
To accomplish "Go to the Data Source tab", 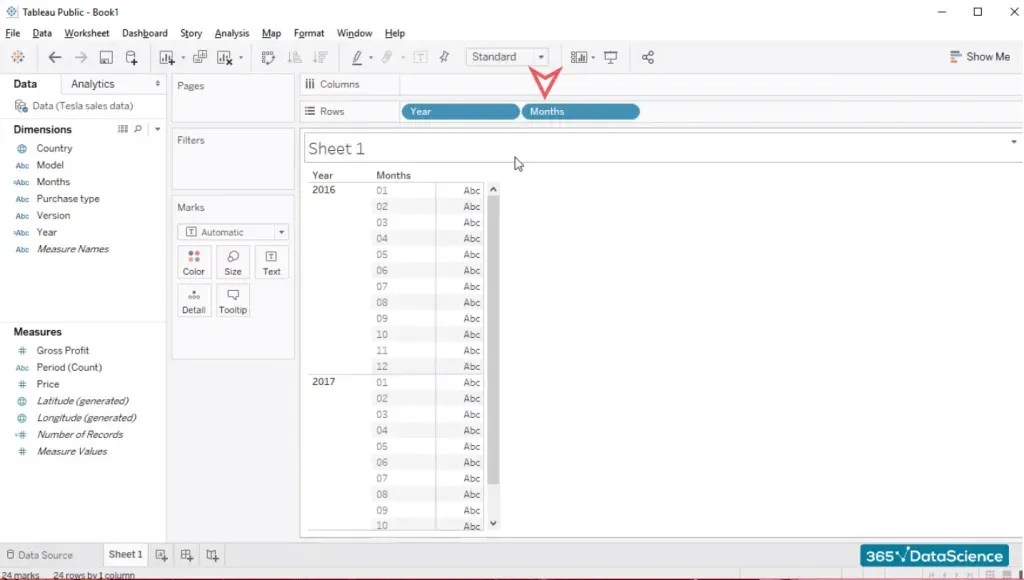I will tap(45, 554).
